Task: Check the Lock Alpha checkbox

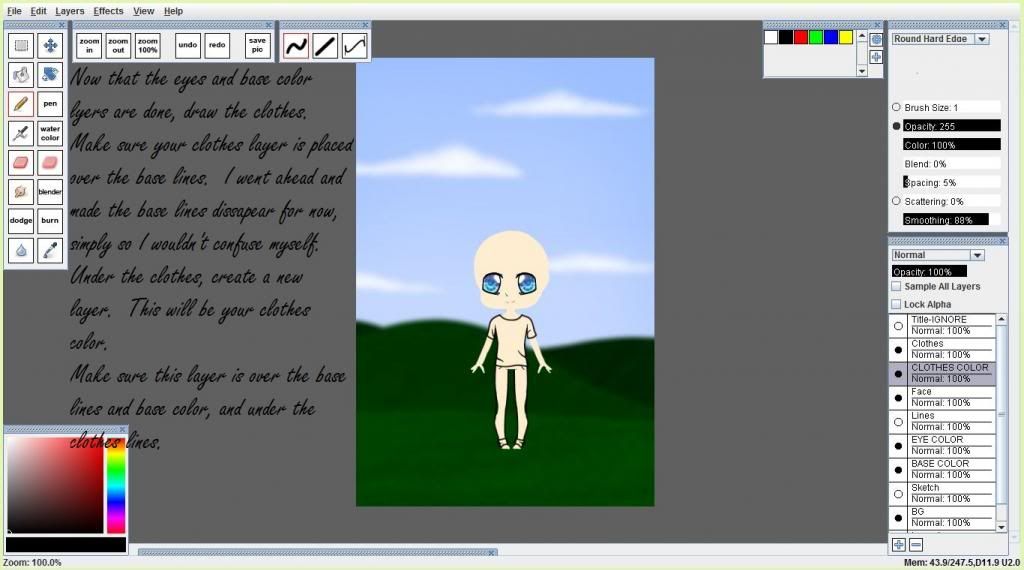Action: pyautogui.click(x=896, y=304)
